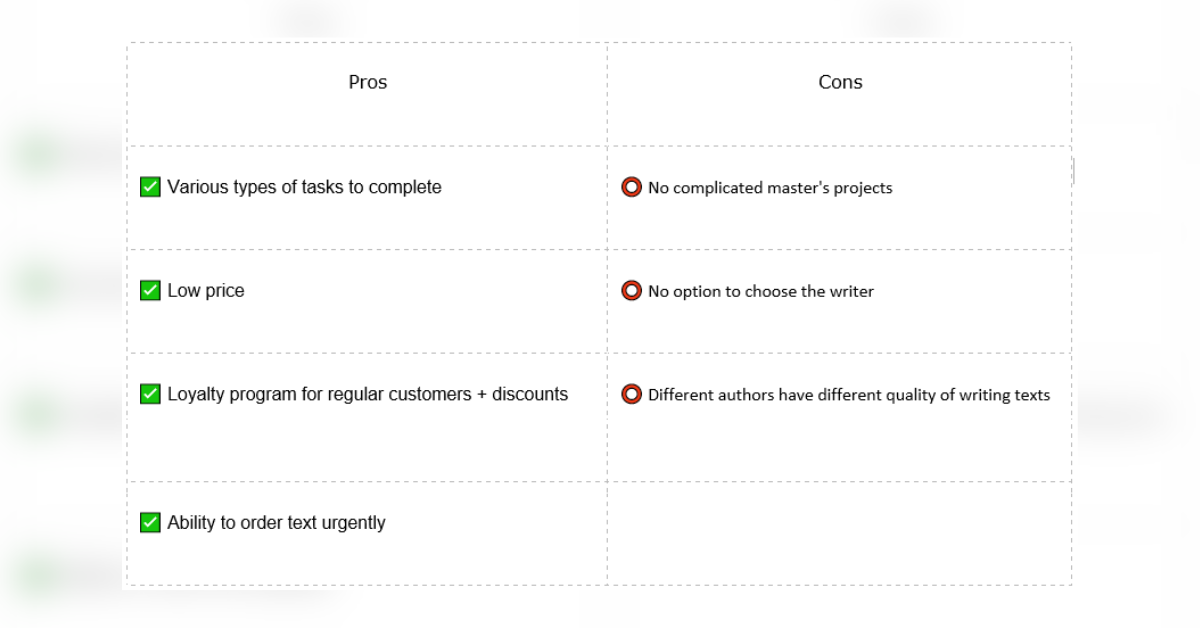The height and width of the screenshot is (628, 1200).
Task: Click green checkmark beside Loyalty program
Action: click(150, 394)
